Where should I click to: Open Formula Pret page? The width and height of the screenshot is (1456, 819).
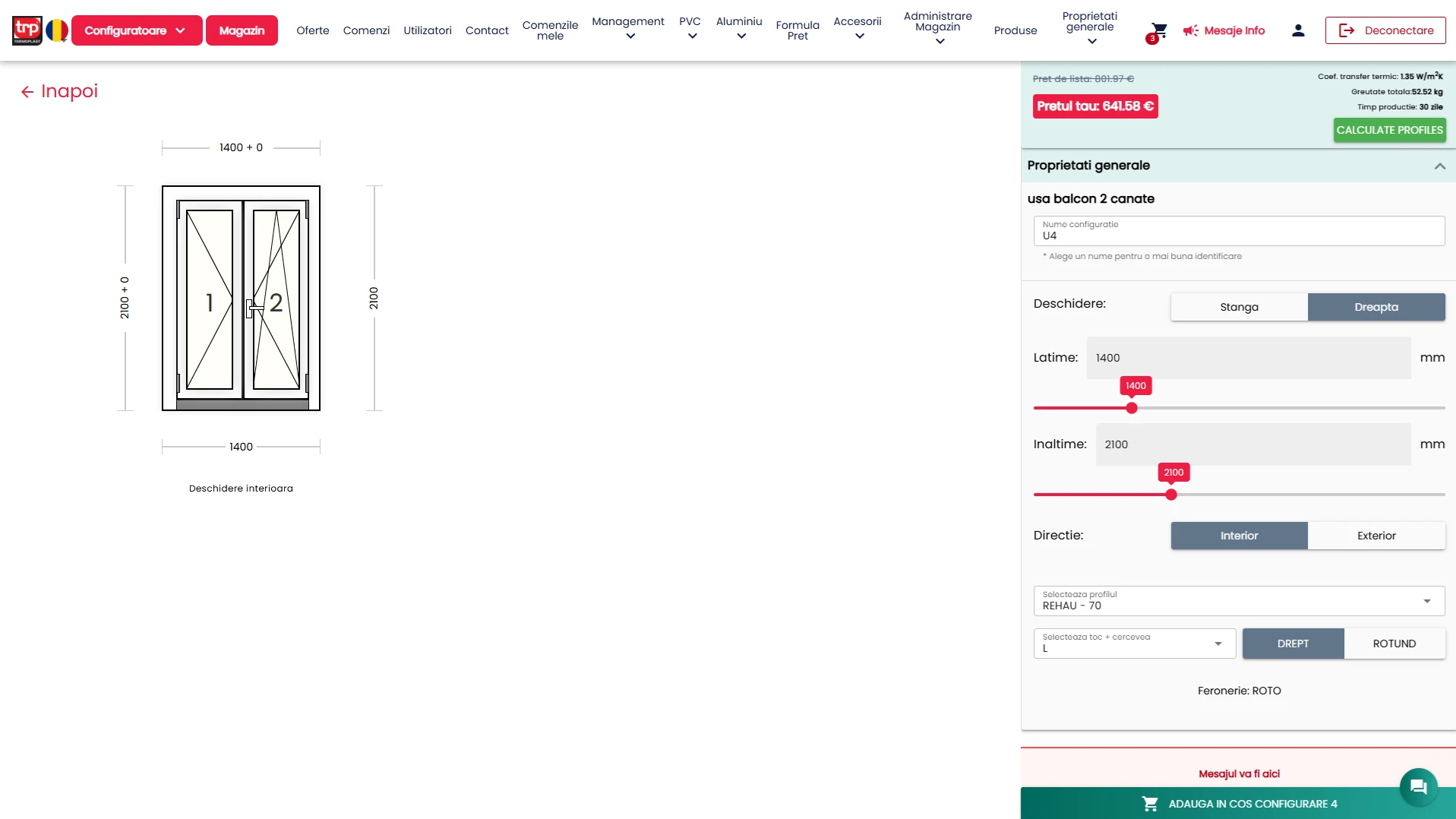[x=797, y=30]
